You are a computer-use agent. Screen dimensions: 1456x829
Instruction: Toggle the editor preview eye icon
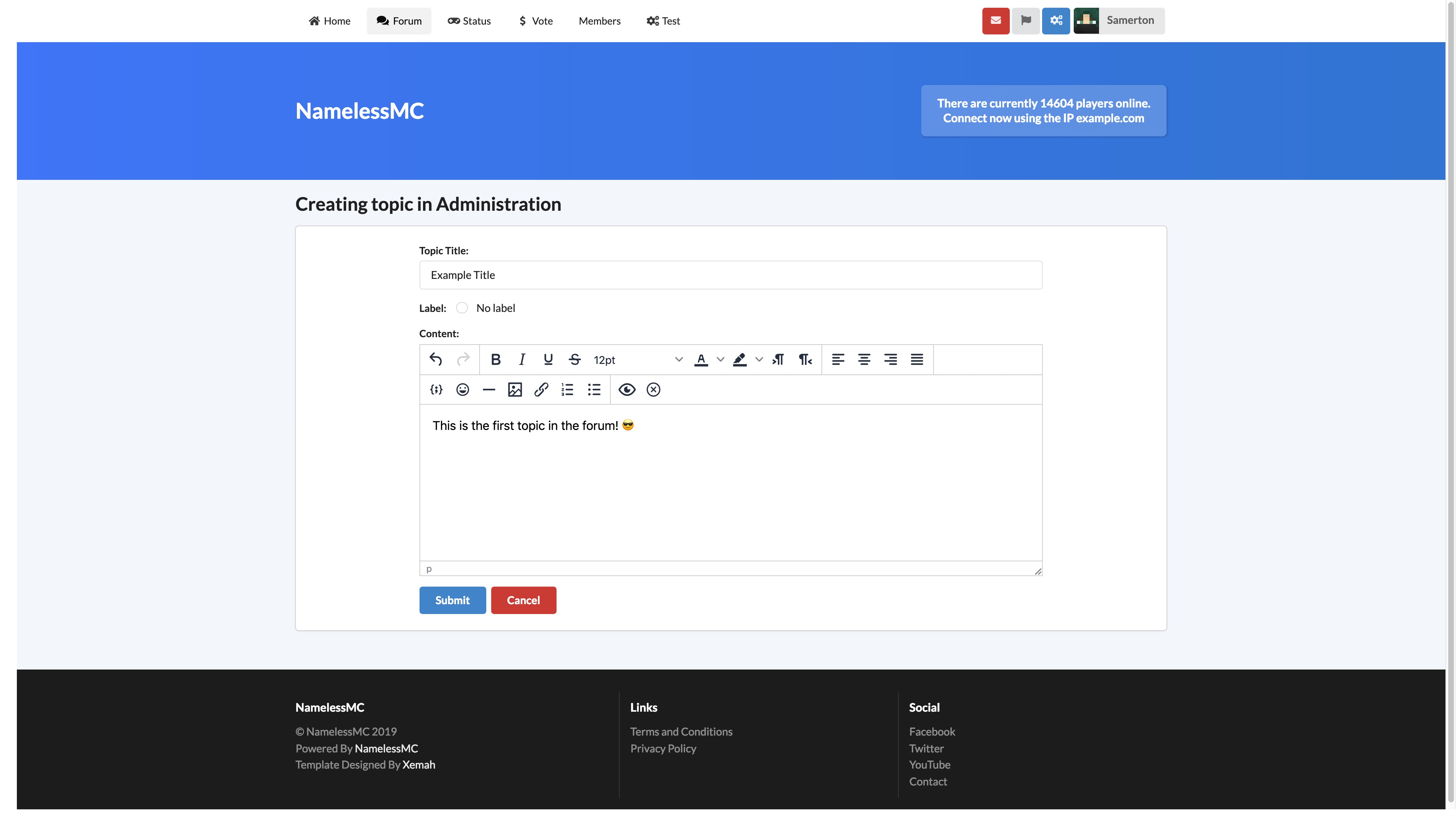pos(626,390)
